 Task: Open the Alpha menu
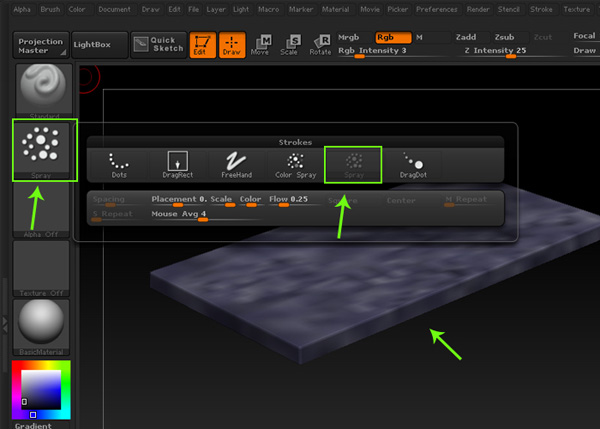click(22, 10)
